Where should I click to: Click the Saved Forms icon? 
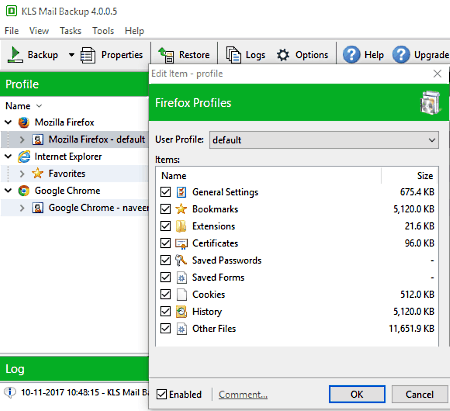[x=181, y=277]
